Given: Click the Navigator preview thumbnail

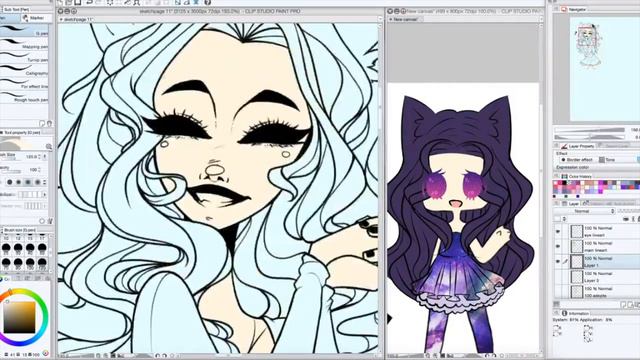Looking at the screenshot, I should [605, 69].
